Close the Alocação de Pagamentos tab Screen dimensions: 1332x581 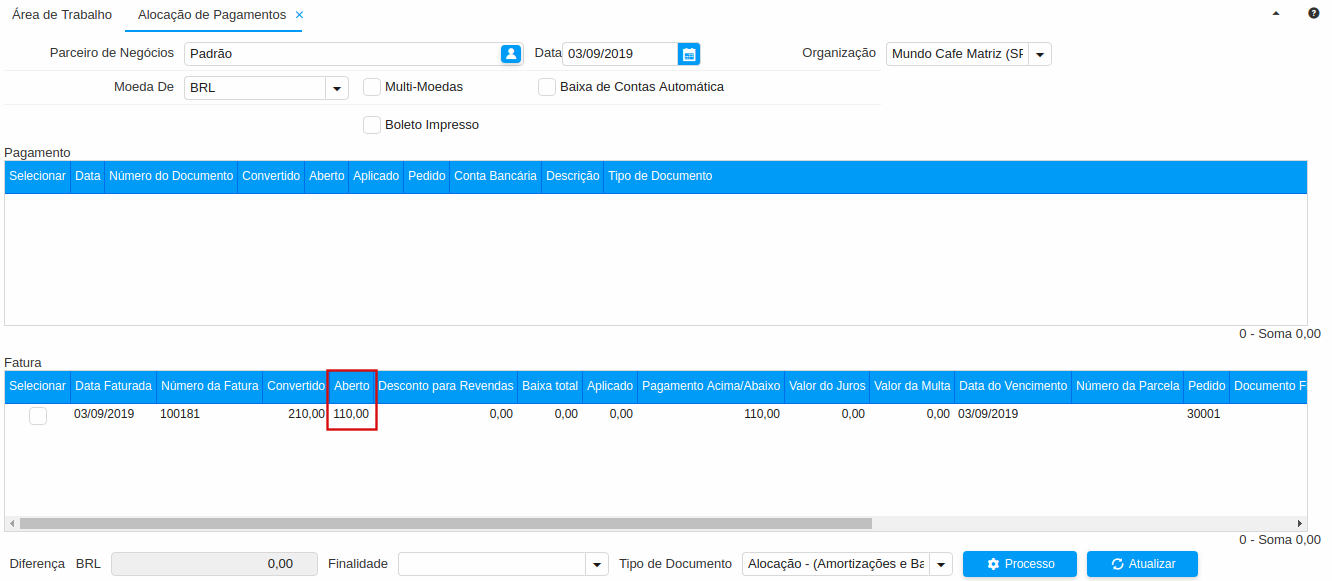(x=299, y=15)
